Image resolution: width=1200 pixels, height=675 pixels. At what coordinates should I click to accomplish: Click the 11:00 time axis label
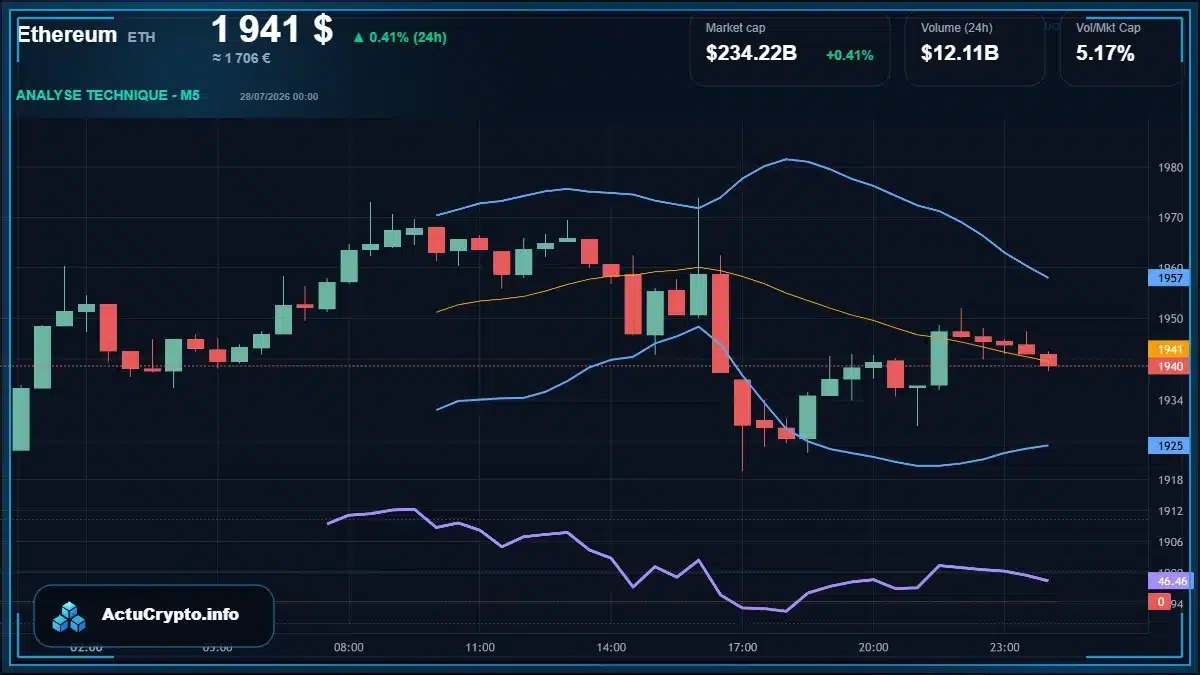pyautogui.click(x=480, y=647)
